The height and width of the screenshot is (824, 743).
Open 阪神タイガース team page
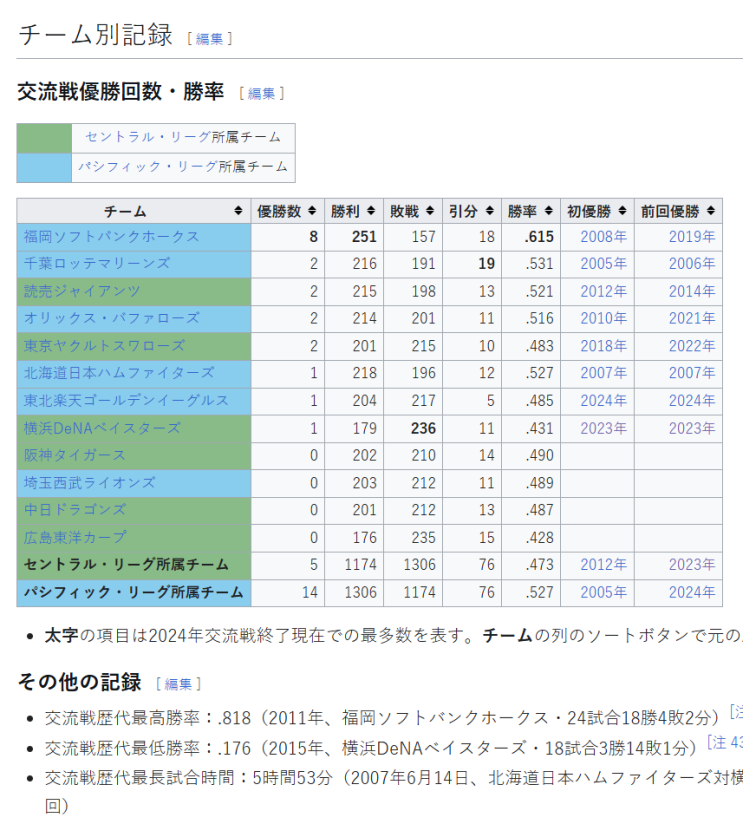point(75,455)
